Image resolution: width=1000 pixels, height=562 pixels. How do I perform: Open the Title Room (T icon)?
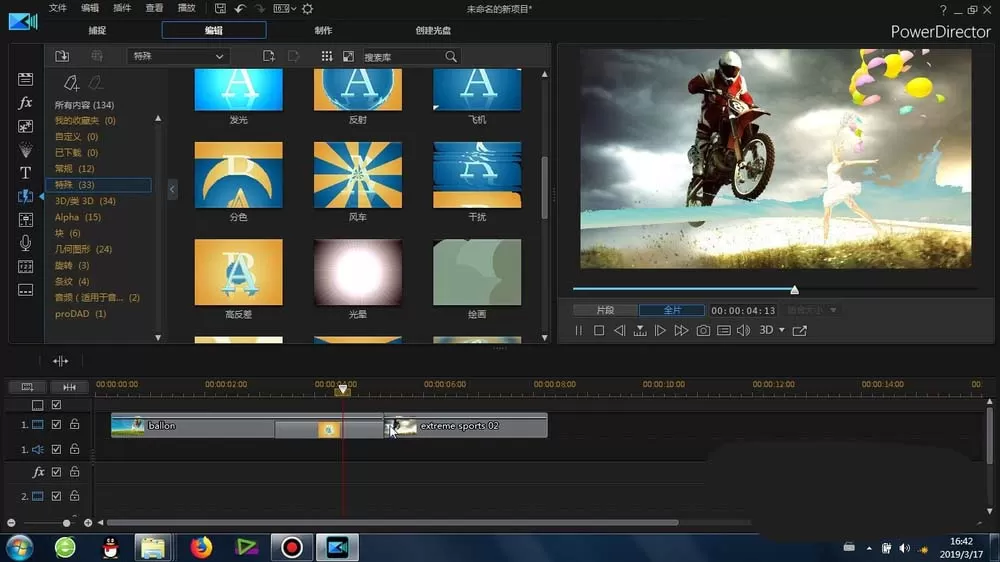tap(26, 173)
